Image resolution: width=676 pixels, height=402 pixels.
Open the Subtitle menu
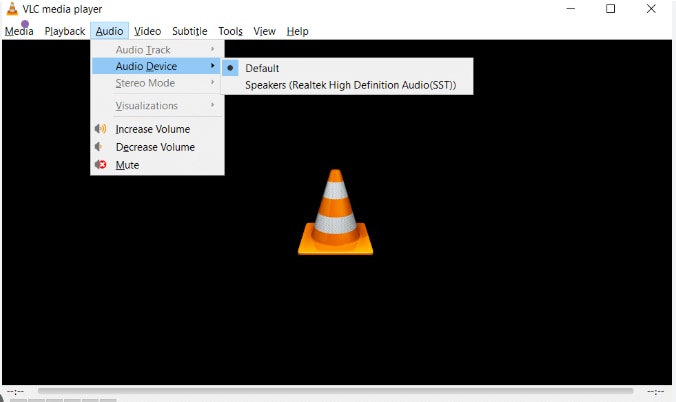190,31
